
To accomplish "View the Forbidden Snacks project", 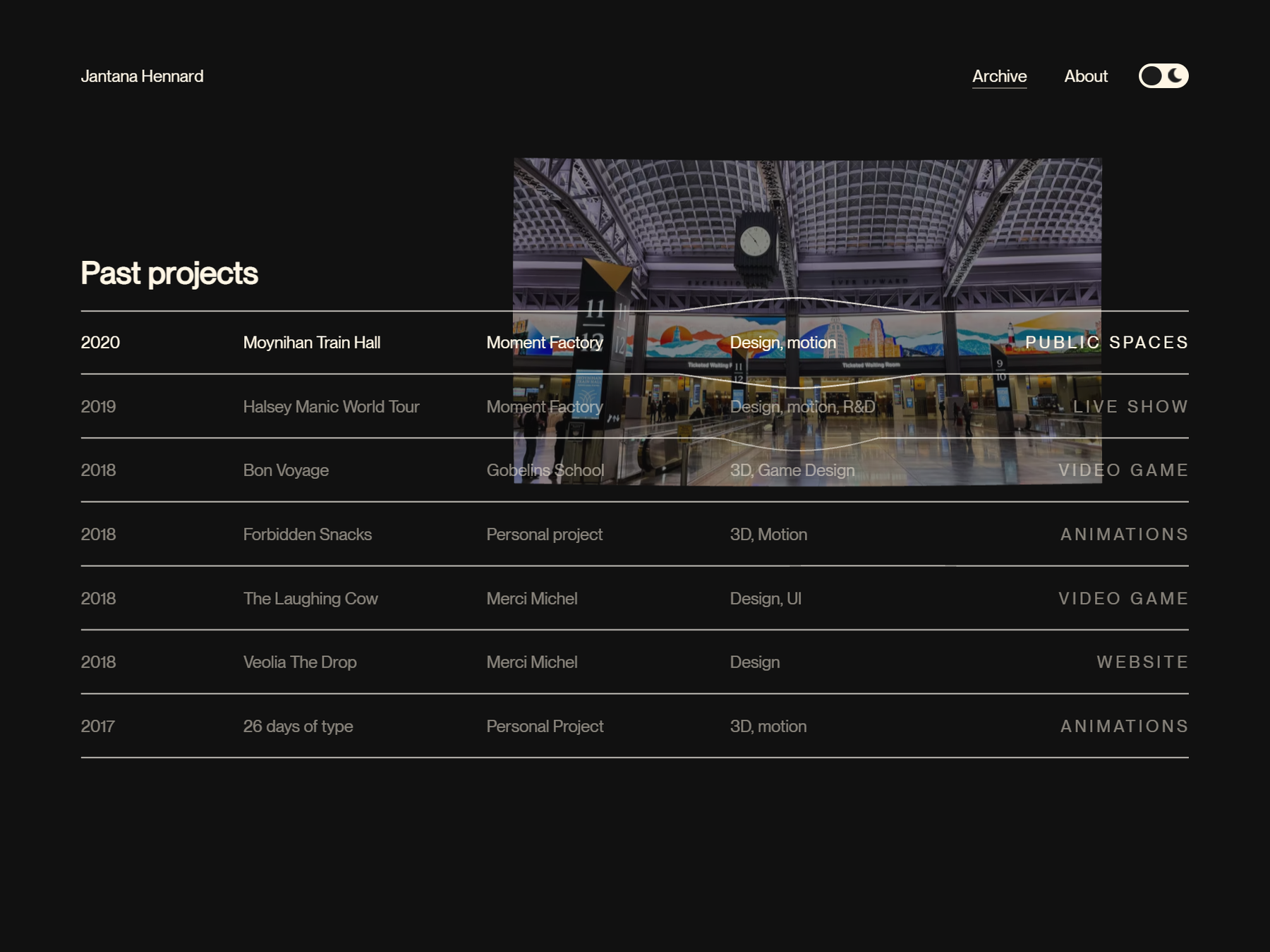I will (x=307, y=535).
